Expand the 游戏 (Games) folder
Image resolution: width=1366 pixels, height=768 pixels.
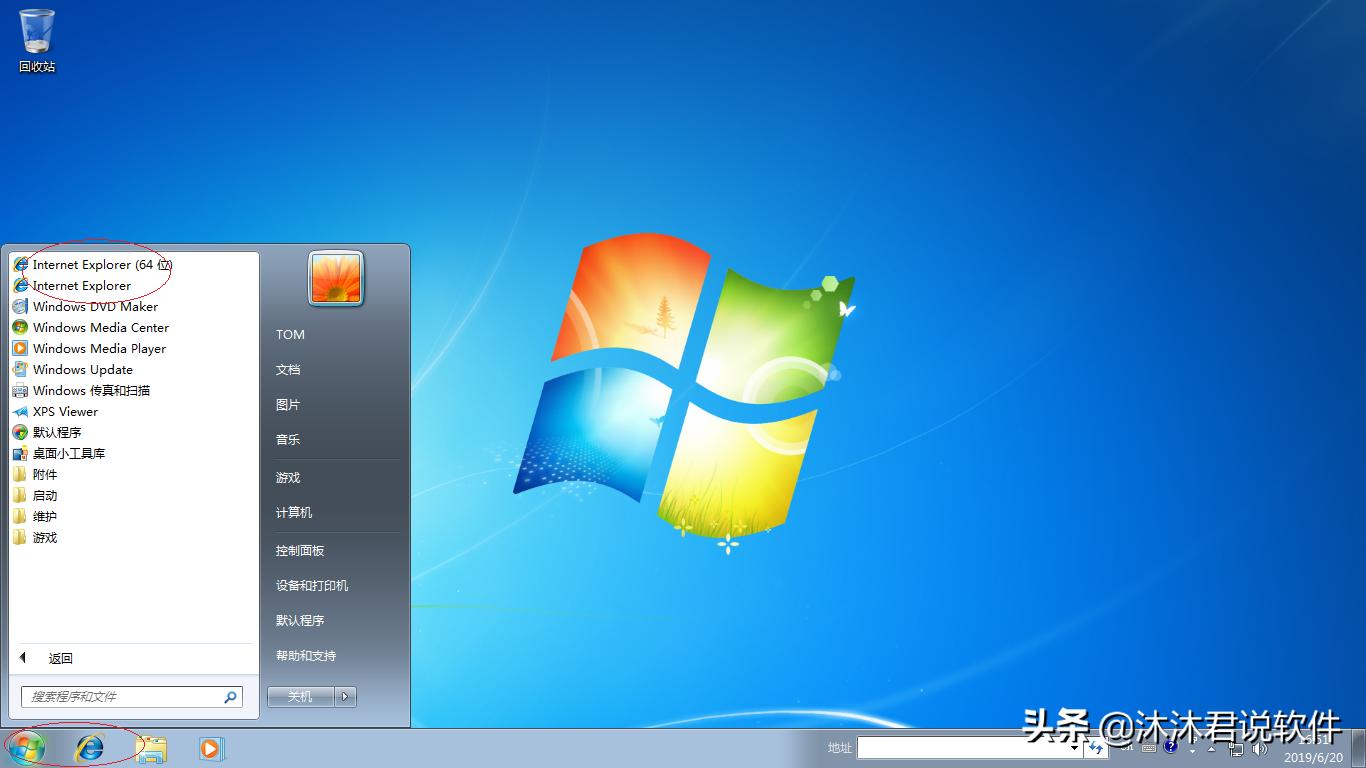point(44,537)
